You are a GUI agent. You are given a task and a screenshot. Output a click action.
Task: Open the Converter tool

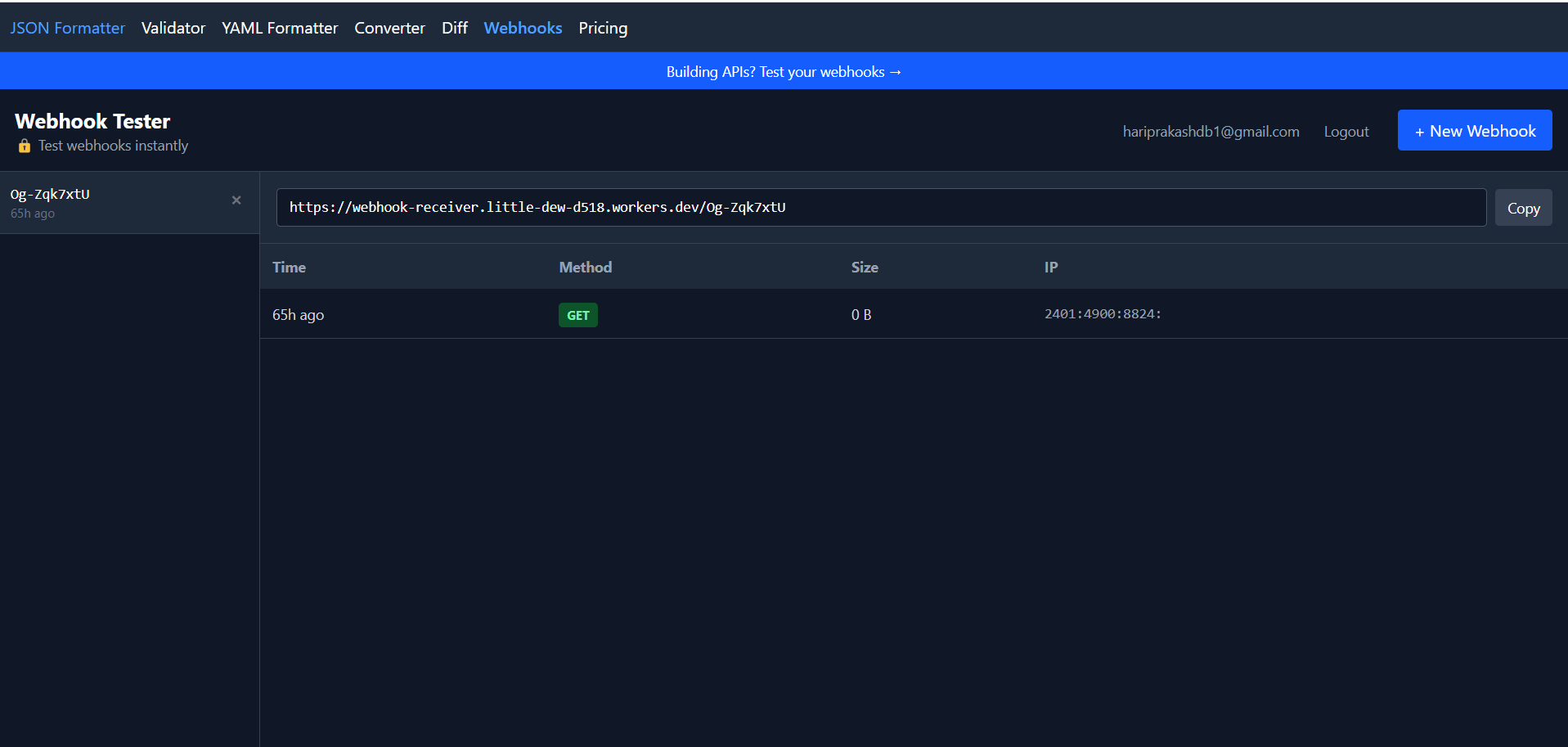[x=389, y=27]
